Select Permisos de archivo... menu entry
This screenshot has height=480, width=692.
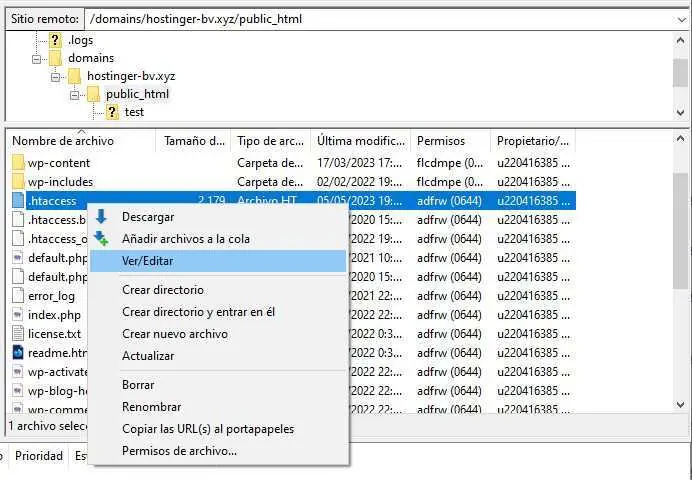[x=179, y=451]
